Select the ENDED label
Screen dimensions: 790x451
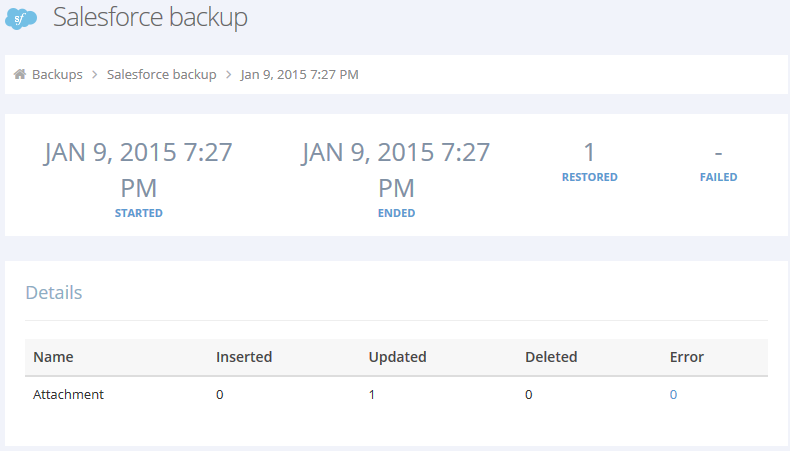point(397,213)
